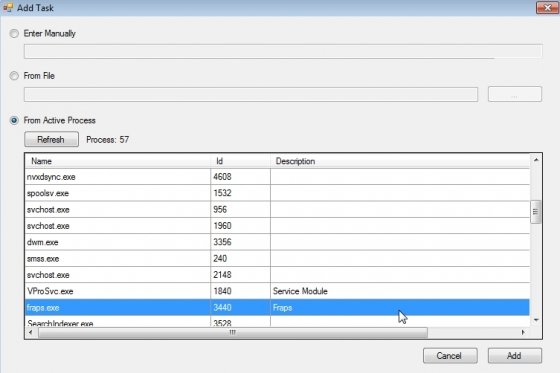The image size is (560, 373).
Task: Click the Add button
Action: pyautogui.click(x=515, y=356)
